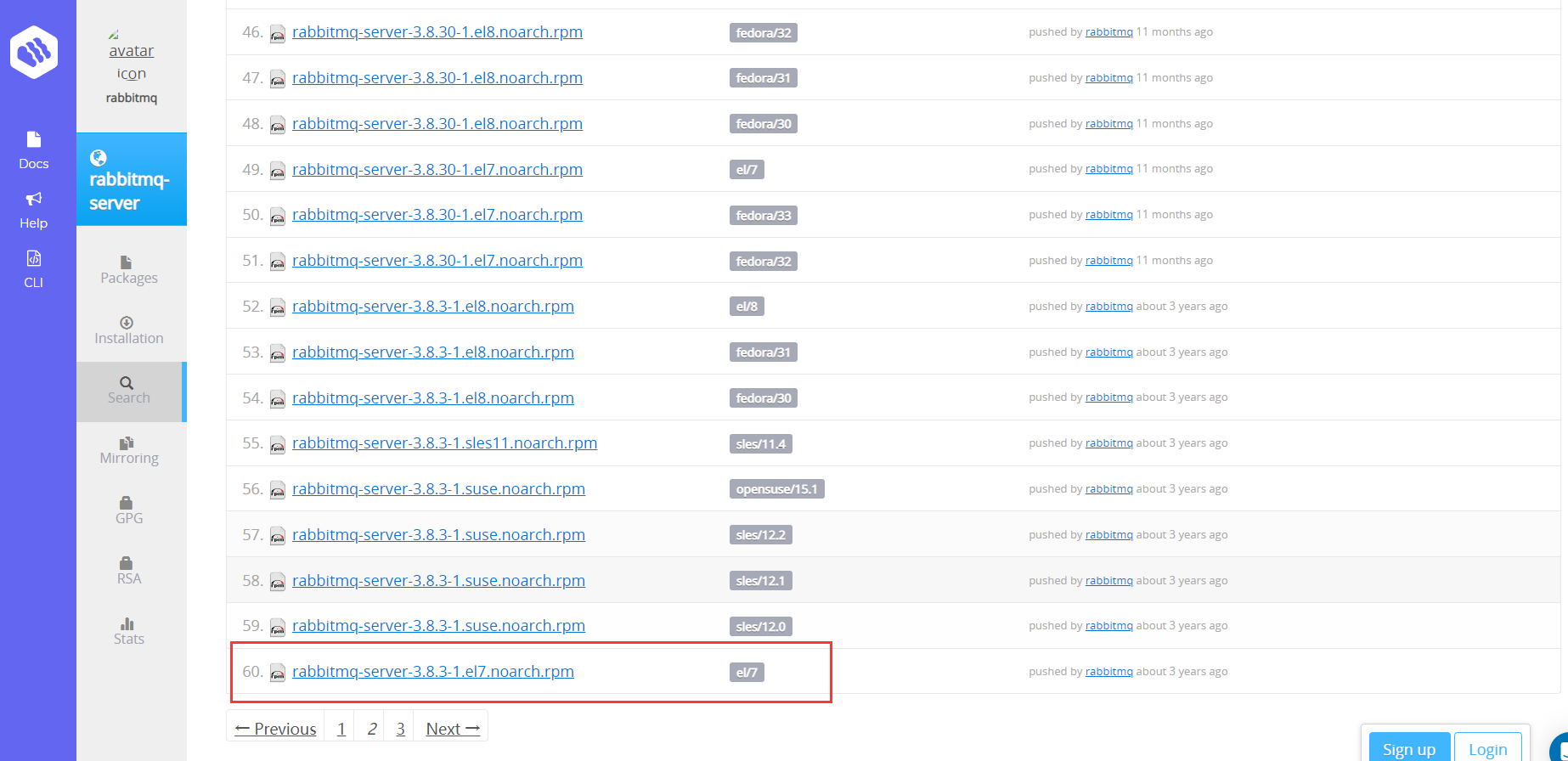Click the rpm icon on row 46
This screenshot has width=1568, height=761.
pyautogui.click(x=278, y=34)
